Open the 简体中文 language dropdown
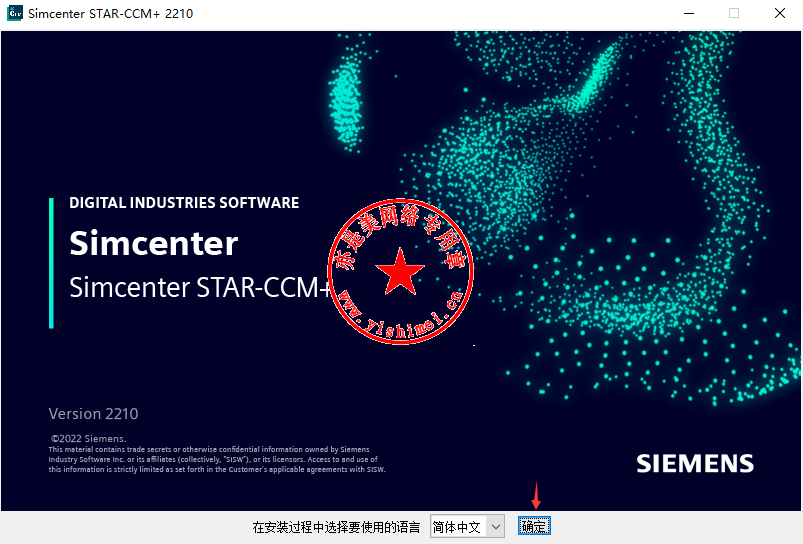 [467, 526]
